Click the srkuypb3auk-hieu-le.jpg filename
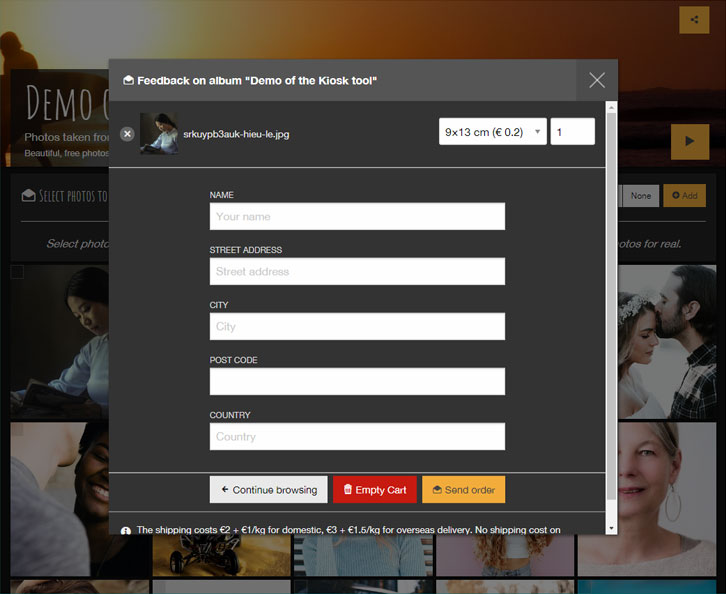The width and height of the screenshot is (726, 594). pyautogui.click(x=236, y=134)
